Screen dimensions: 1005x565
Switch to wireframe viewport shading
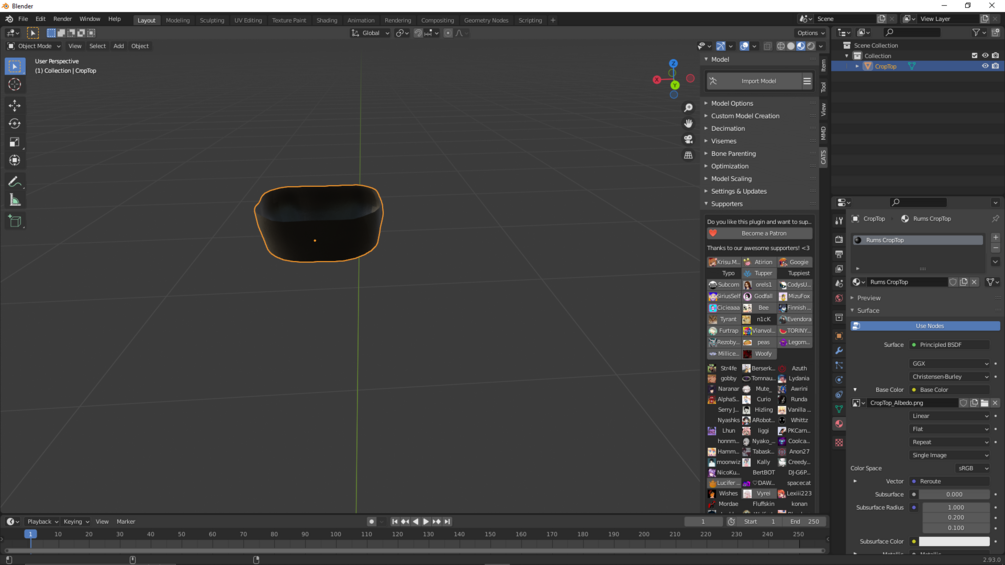point(781,46)
